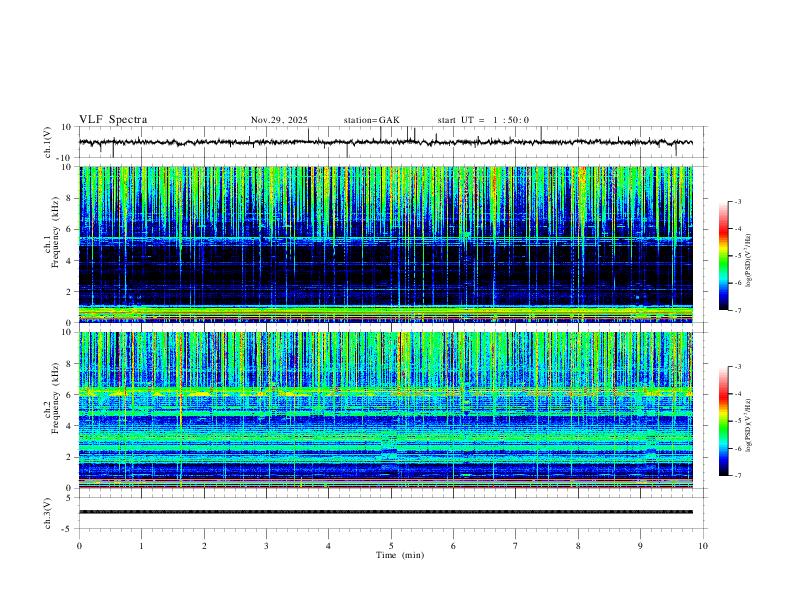Click the 5 tick label on ch.3(V) axis

pyautogui.click(x=70, y=498)
